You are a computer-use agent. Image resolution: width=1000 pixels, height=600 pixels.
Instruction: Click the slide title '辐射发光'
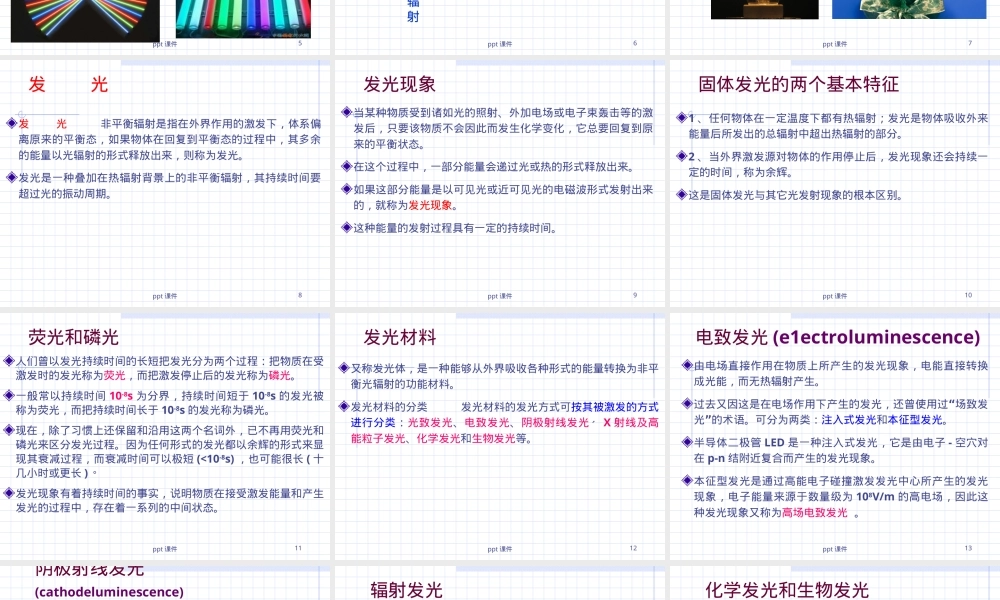pyautogui.click(x=406, y=590)
